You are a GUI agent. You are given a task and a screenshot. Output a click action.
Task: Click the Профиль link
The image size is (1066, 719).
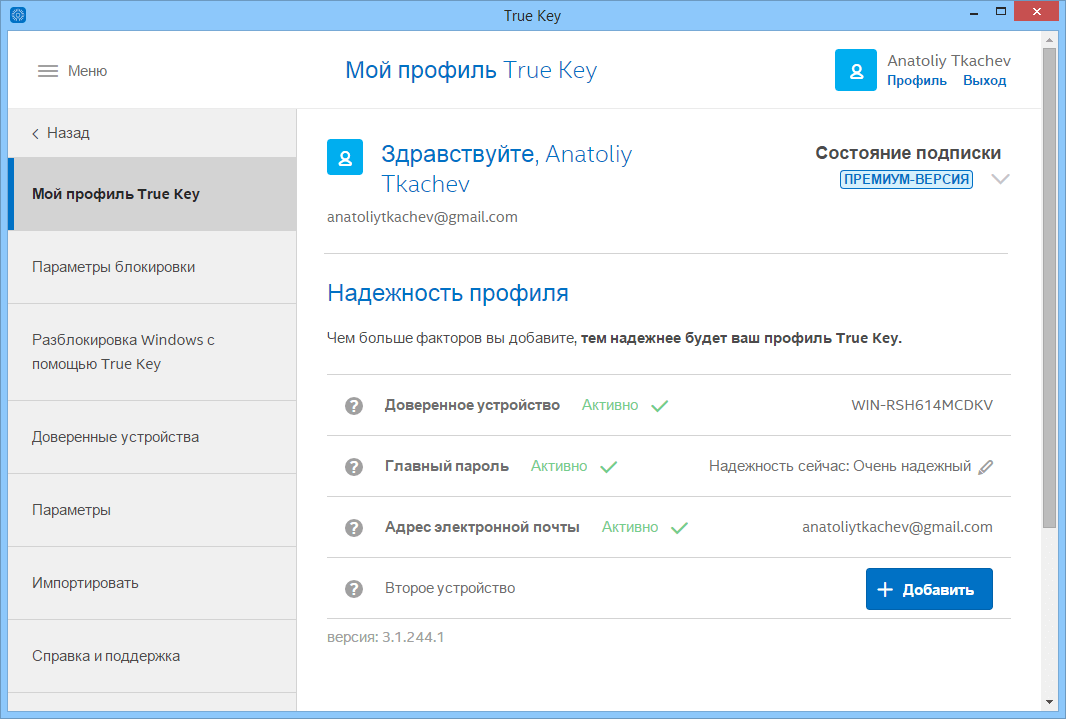[917, 81]
